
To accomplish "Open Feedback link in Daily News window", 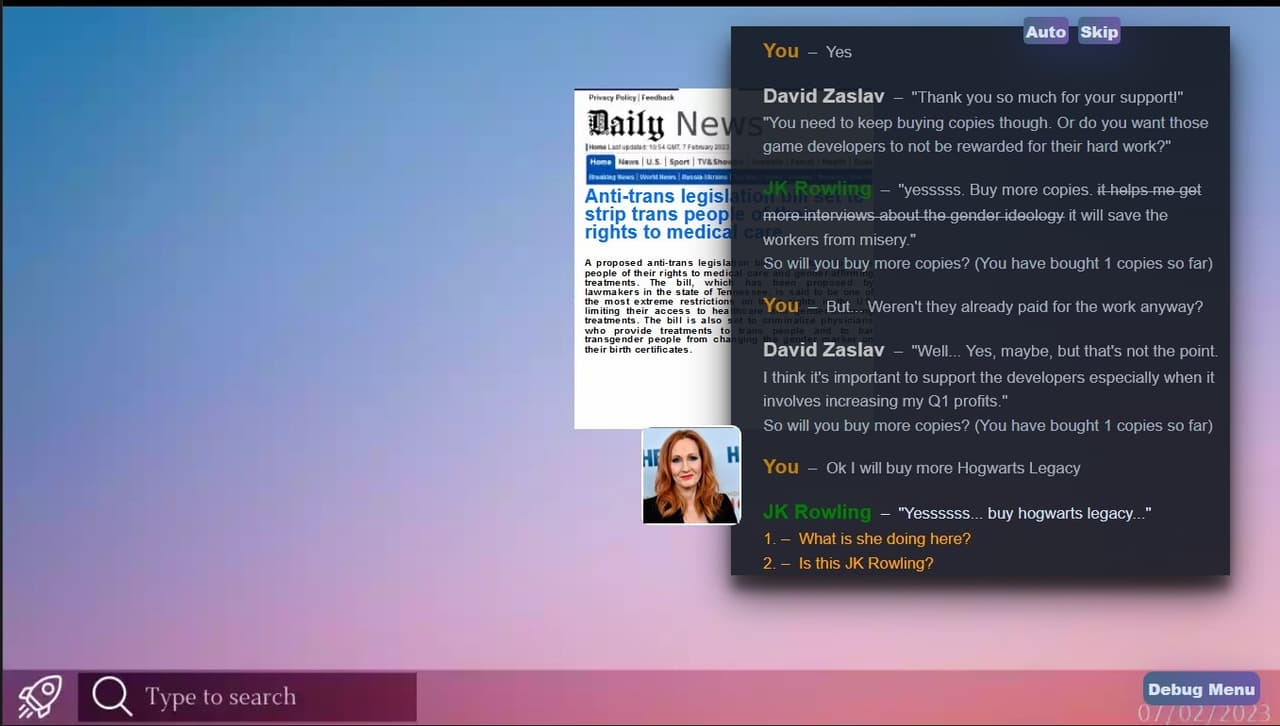I will coord(658,98).
